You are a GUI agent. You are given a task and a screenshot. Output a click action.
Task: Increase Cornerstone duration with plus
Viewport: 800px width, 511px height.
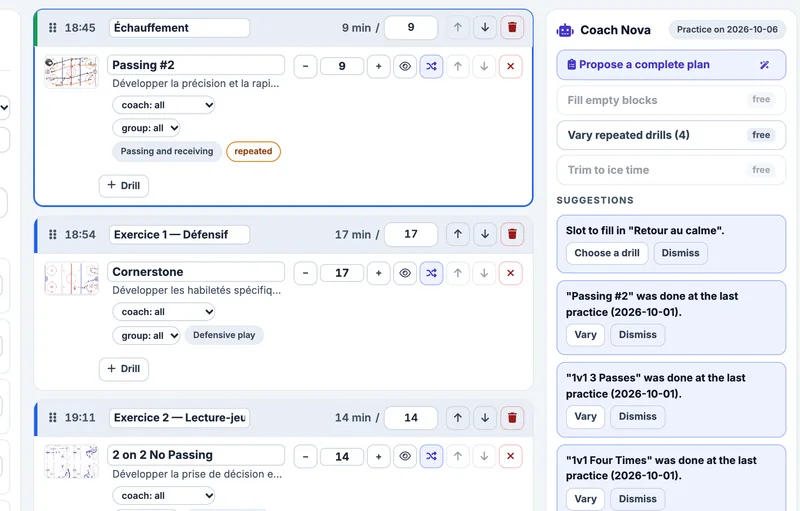pos(379,273)
